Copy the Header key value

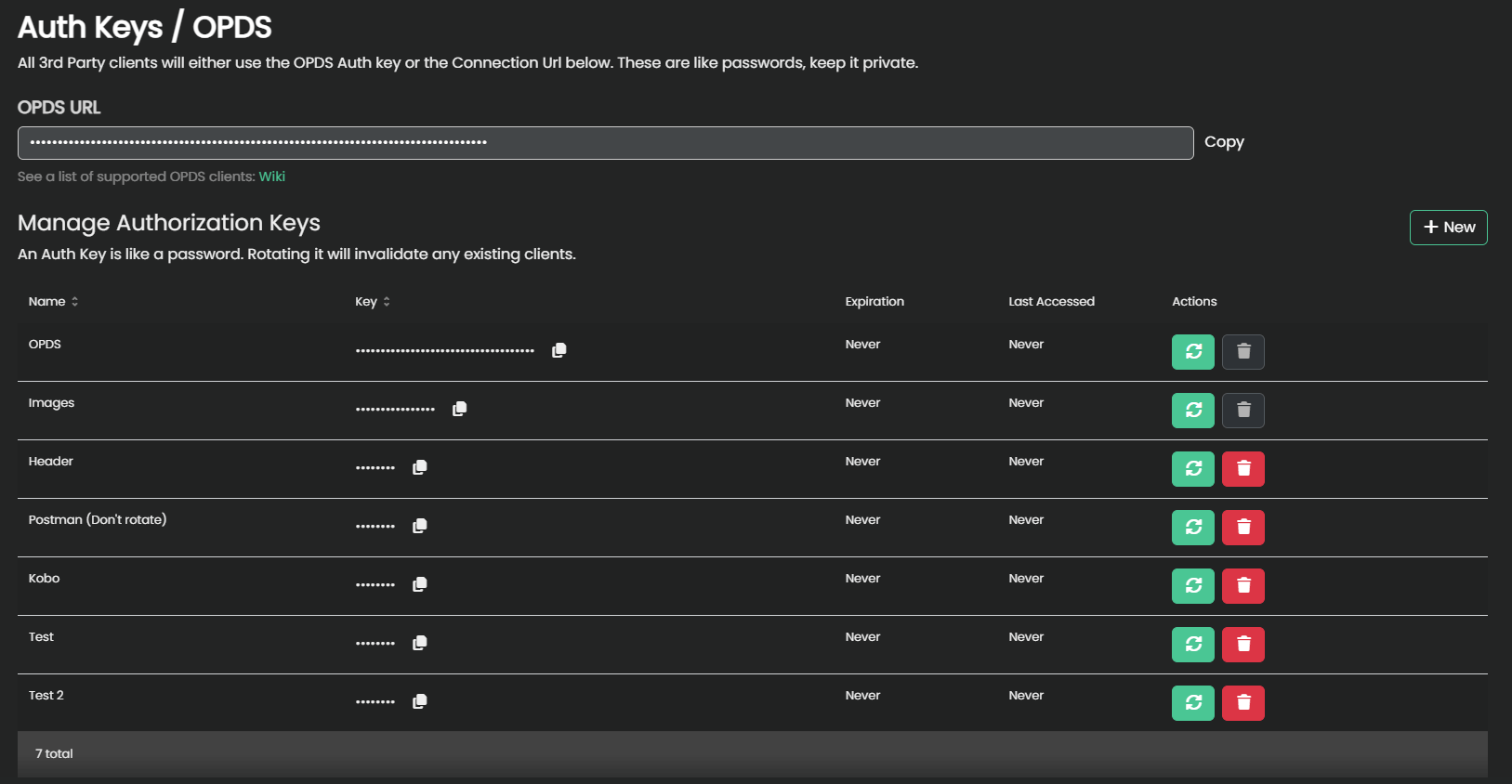point(420,467)
